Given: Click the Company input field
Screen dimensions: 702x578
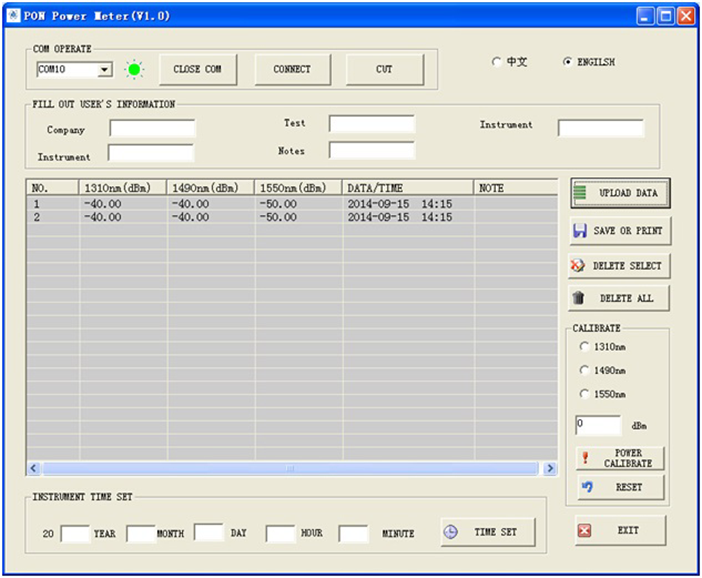Looking at the screenshot, I should (x=152, y=129).
